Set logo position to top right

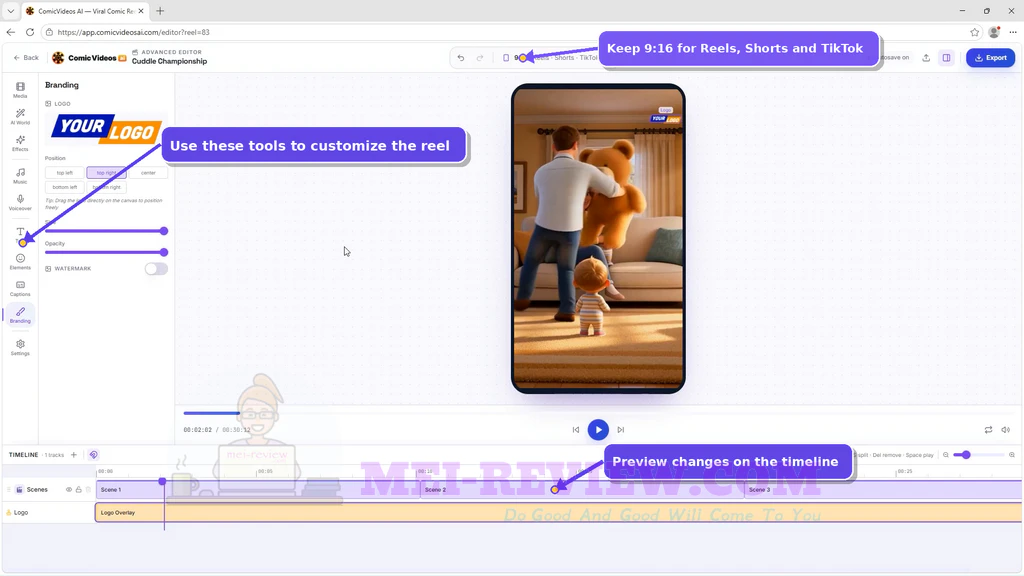tap(106, 172)
